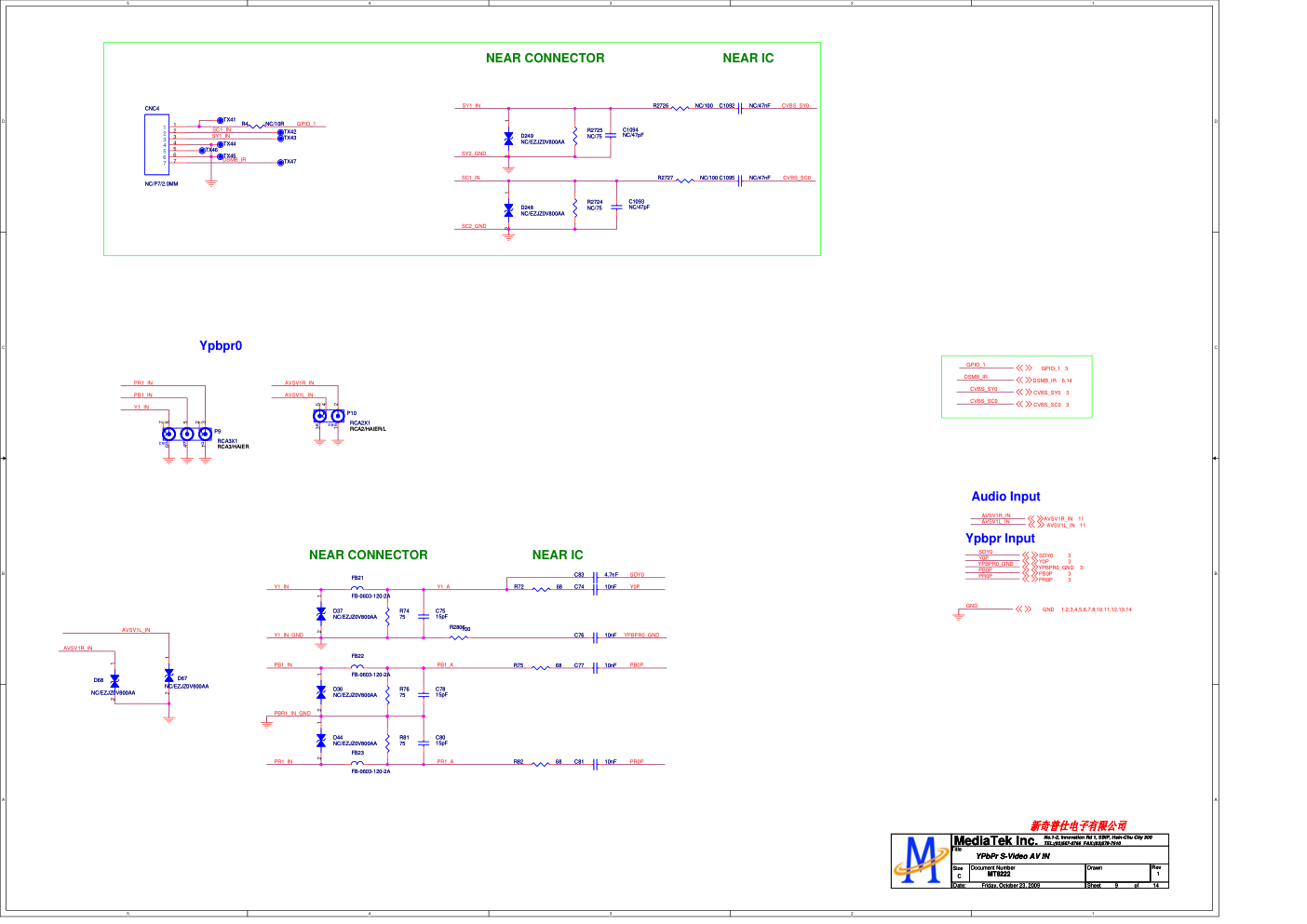Click the SC2_GND net label
The width and height of the screenshot is (1307, 924).
(474, 226)
